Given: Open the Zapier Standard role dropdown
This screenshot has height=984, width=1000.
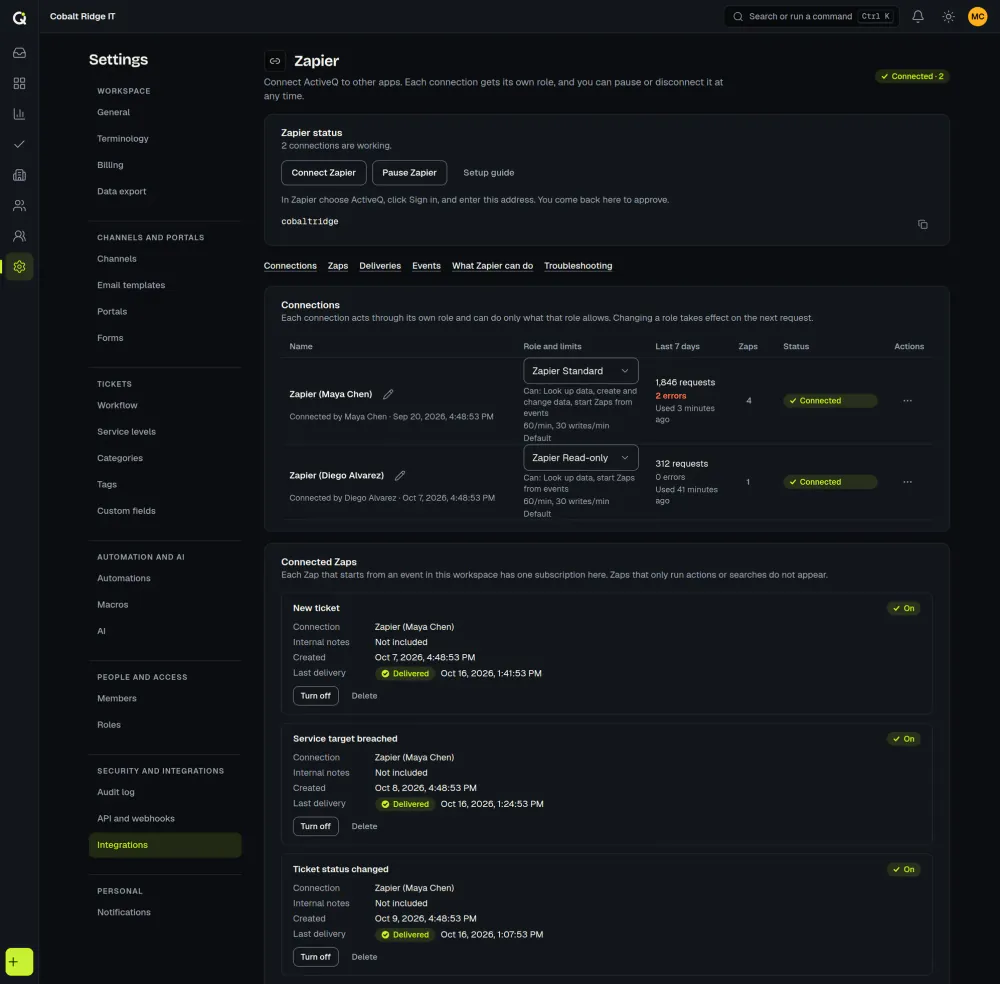Looking at the screenshot, I should pyautogui.click(x=580, y=371).
